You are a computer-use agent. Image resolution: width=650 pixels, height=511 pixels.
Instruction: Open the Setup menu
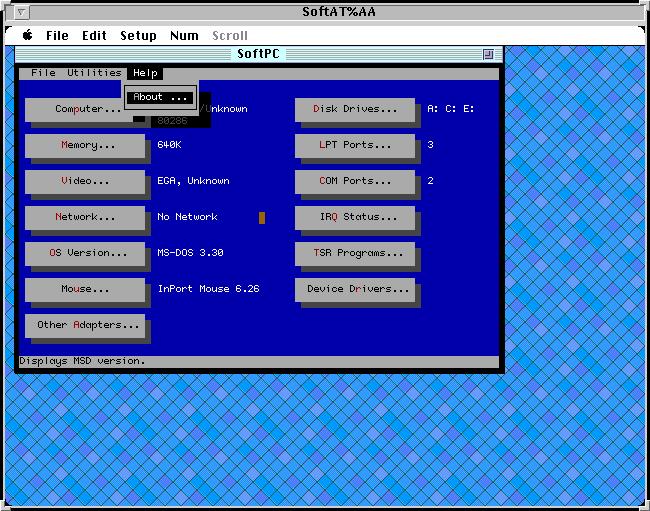pos(138,35)
